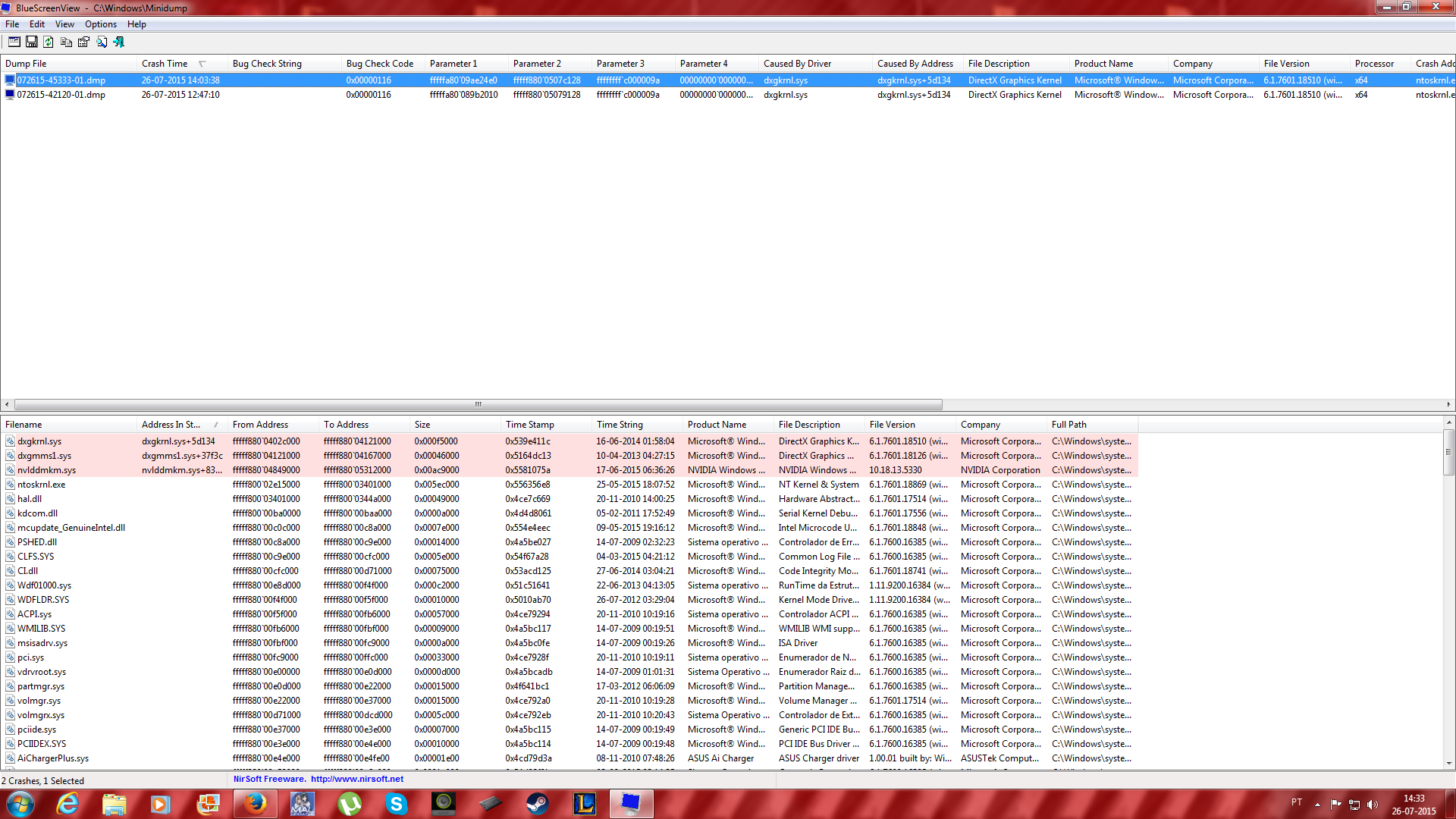Select the dxgkrnl.sys driver row
The image size is (1456, 819).
pyautogui.click(x=569, y=441)
